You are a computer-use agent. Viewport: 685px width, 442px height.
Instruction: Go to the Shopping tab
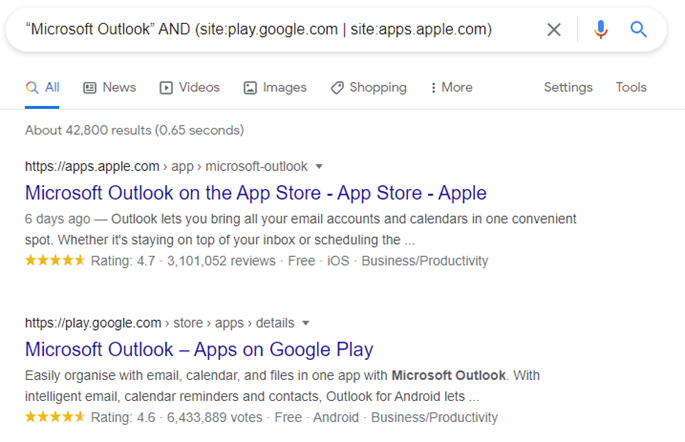[x=368, y=88]
